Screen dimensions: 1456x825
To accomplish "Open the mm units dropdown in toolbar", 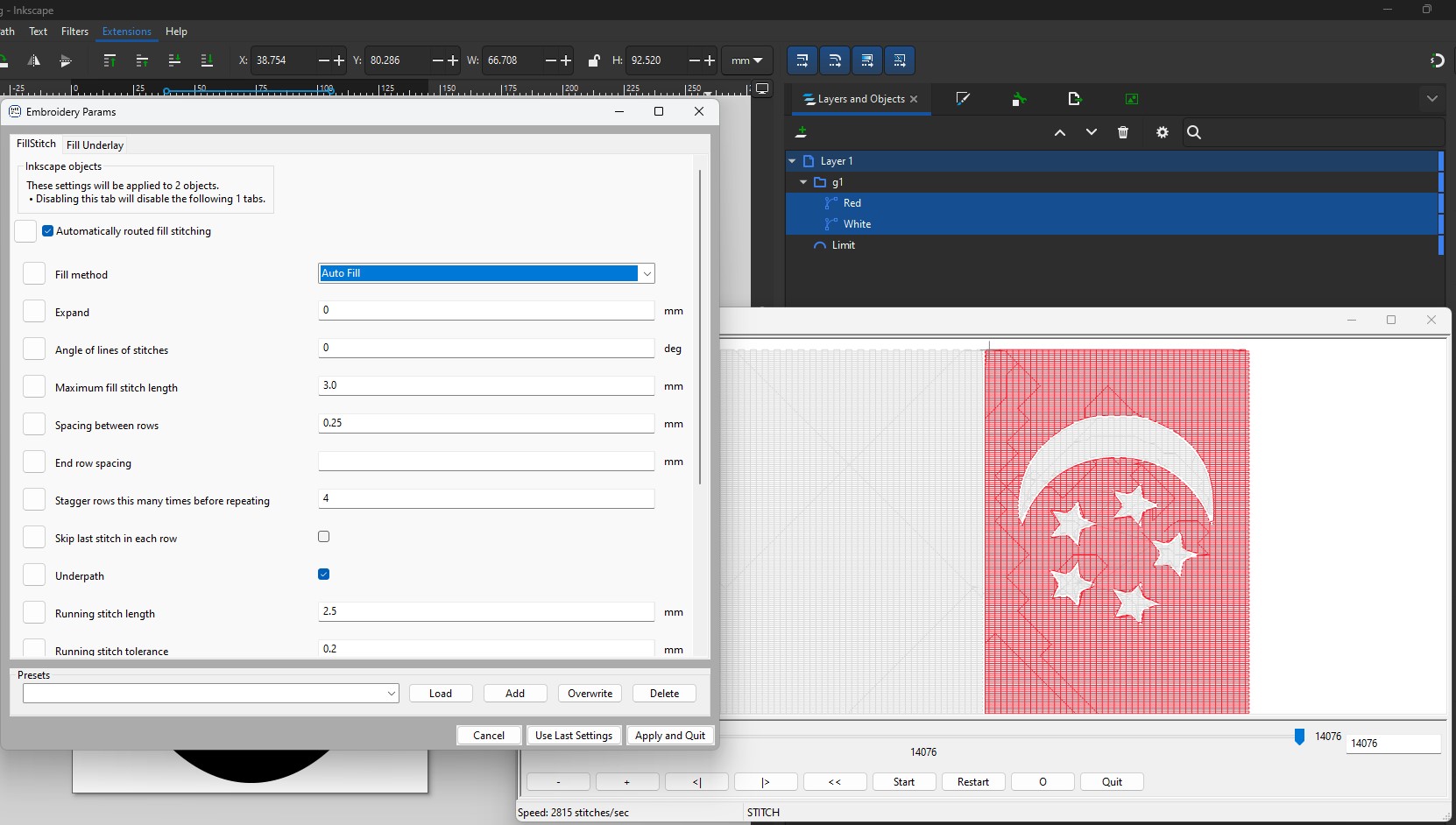I will [x=747, y=60].
